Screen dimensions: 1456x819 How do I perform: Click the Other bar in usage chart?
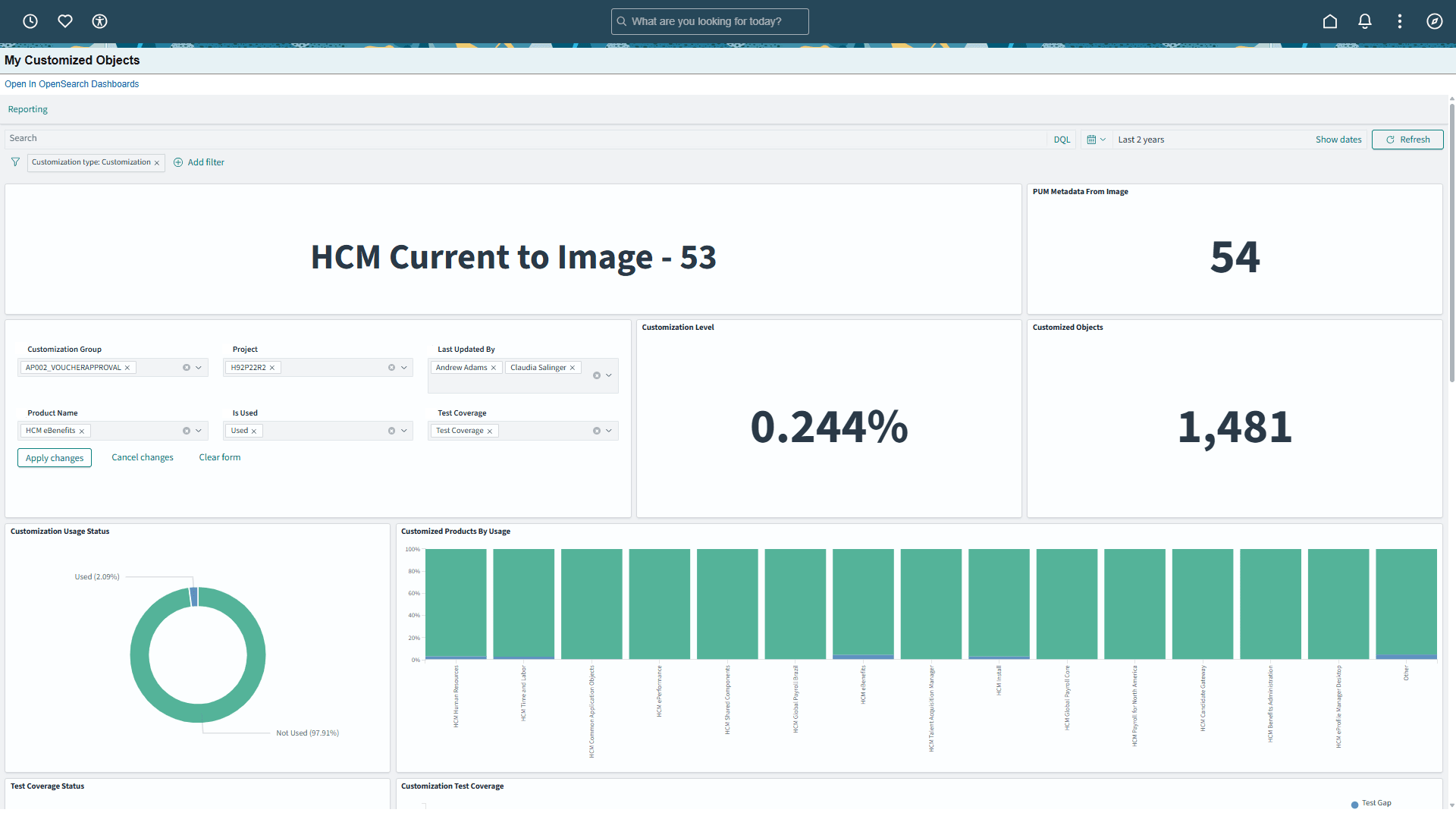1406,604
